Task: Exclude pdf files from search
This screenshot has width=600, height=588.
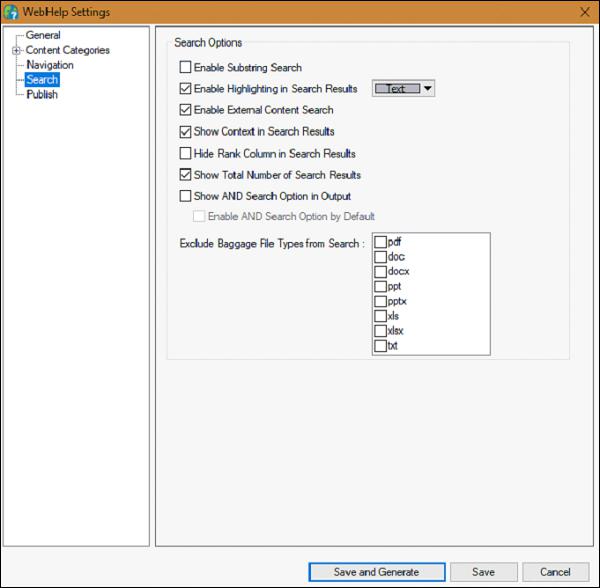Action: tap(380, 242)
